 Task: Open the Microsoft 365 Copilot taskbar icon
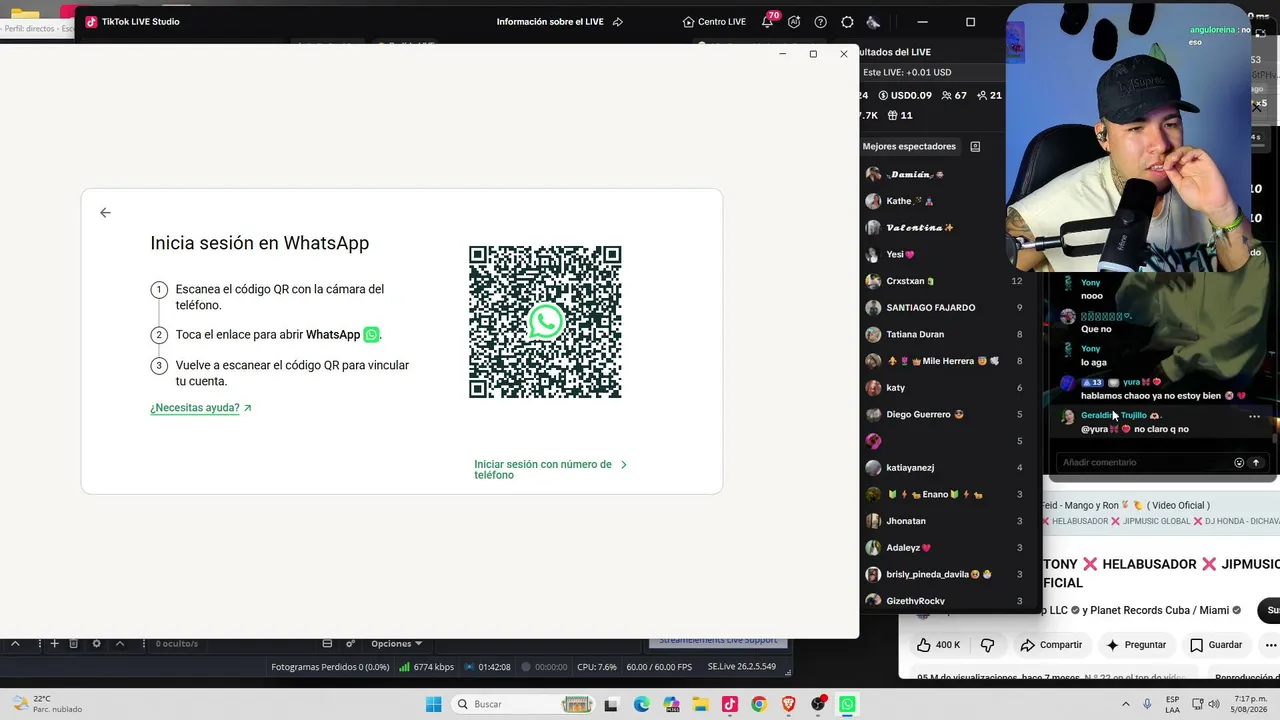[671, 704]
